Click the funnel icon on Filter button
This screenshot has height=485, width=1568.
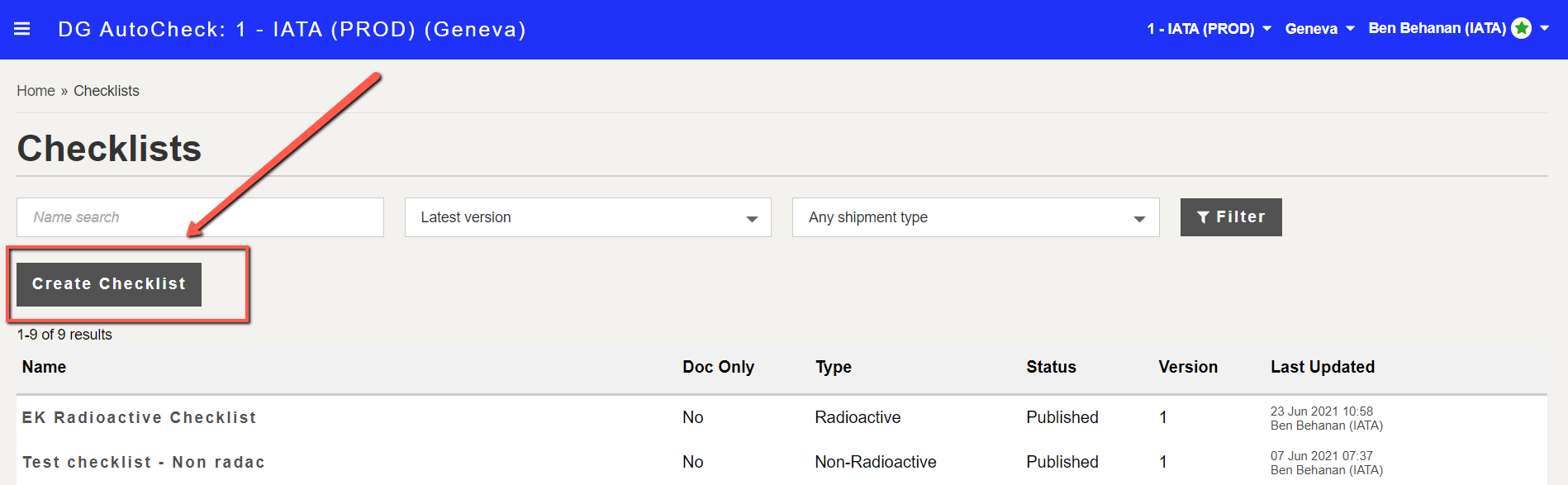click(1203, 217)
